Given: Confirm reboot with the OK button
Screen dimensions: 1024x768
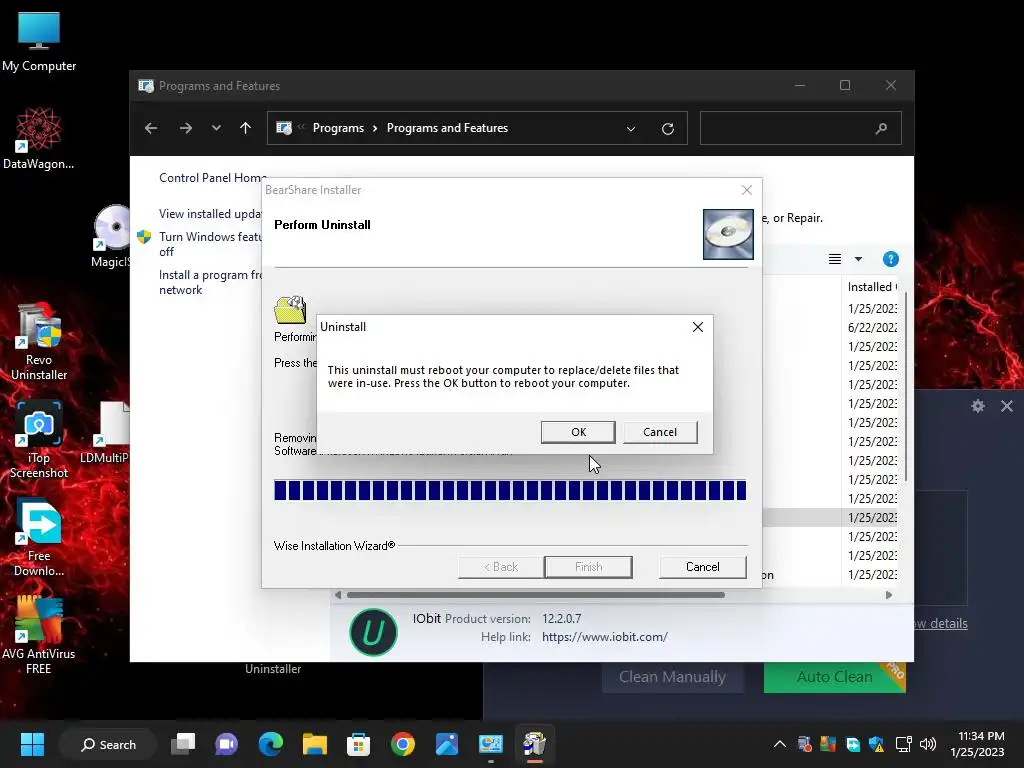Looking at the screenshot, I should [x=578, y=432].
